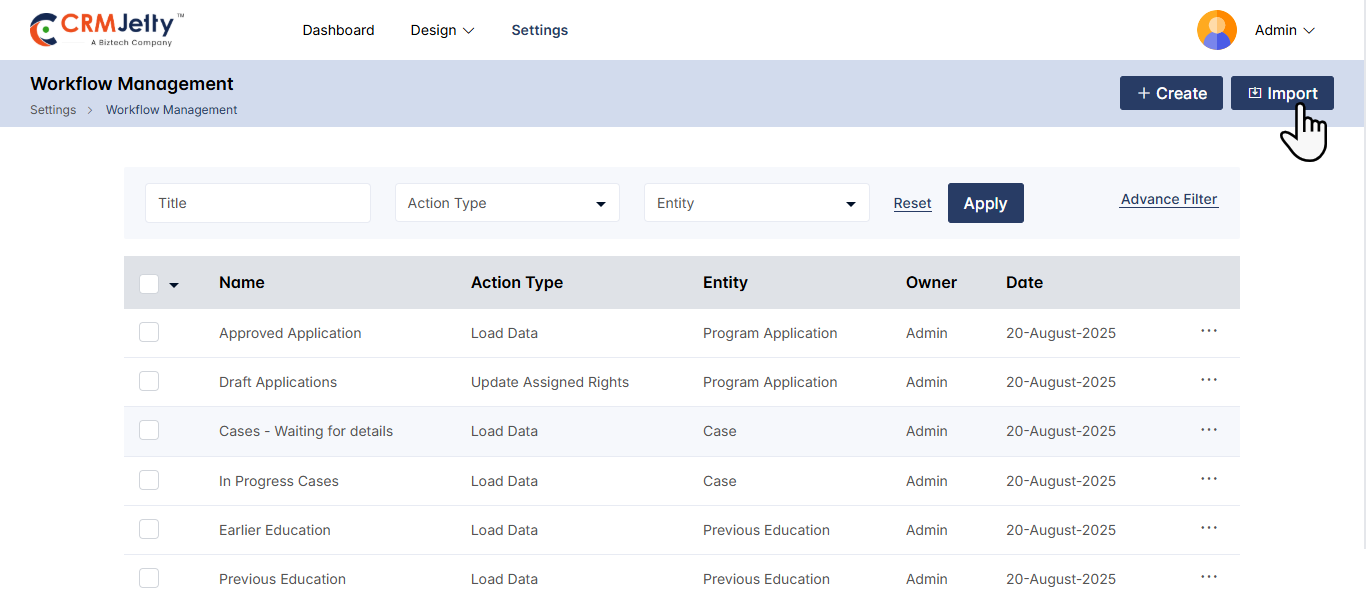Tick the Approved Application checkbox
The height and width of the screenshot is (599, 1366).
pos(149,332)
